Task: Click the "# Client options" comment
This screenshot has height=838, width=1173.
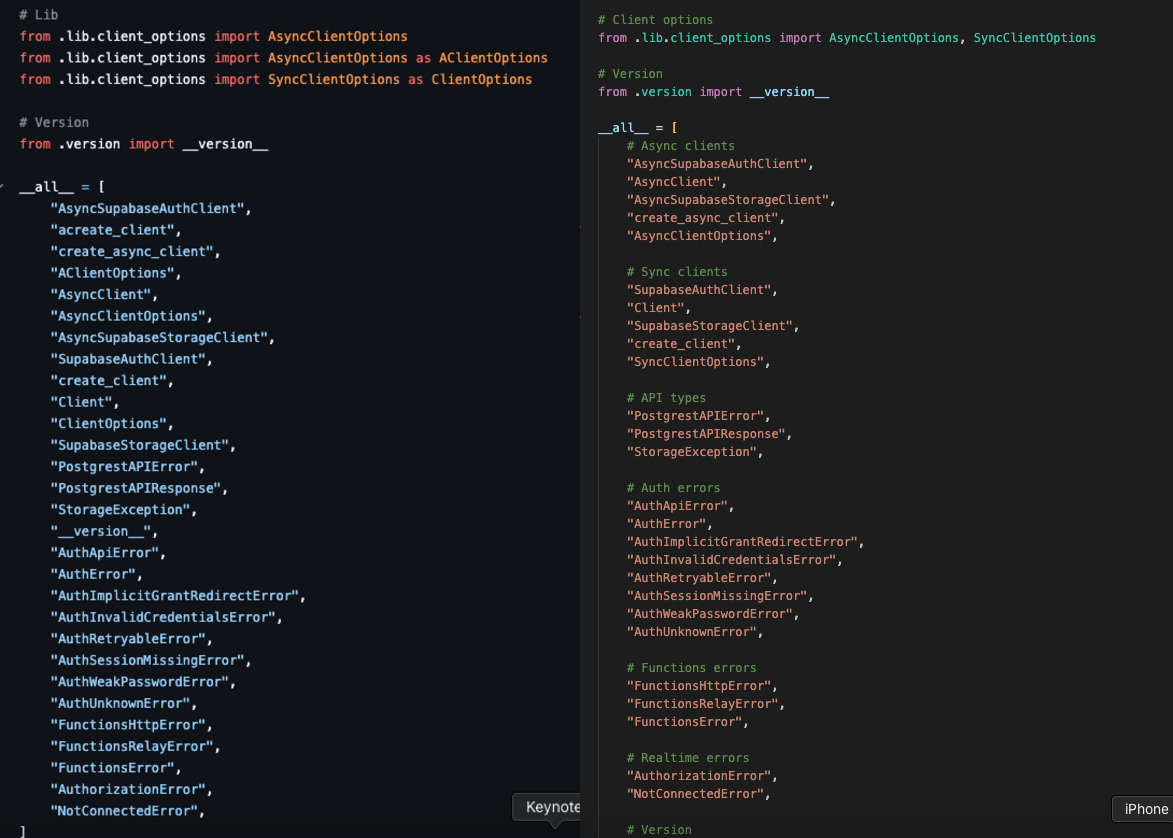Action: click(x=655, y=20)
